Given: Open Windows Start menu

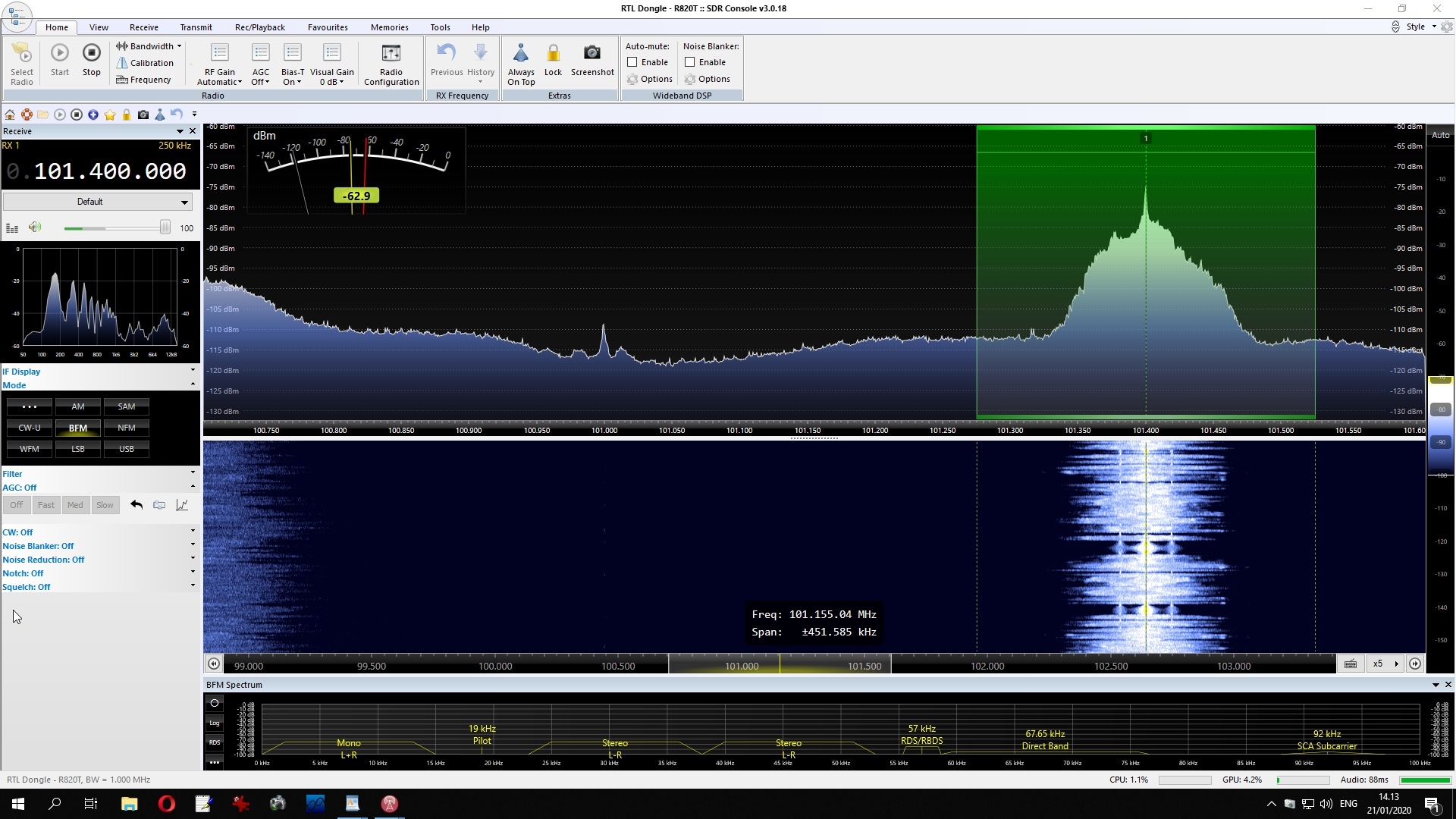Looking at the screenshot, I should pos(18,804).
